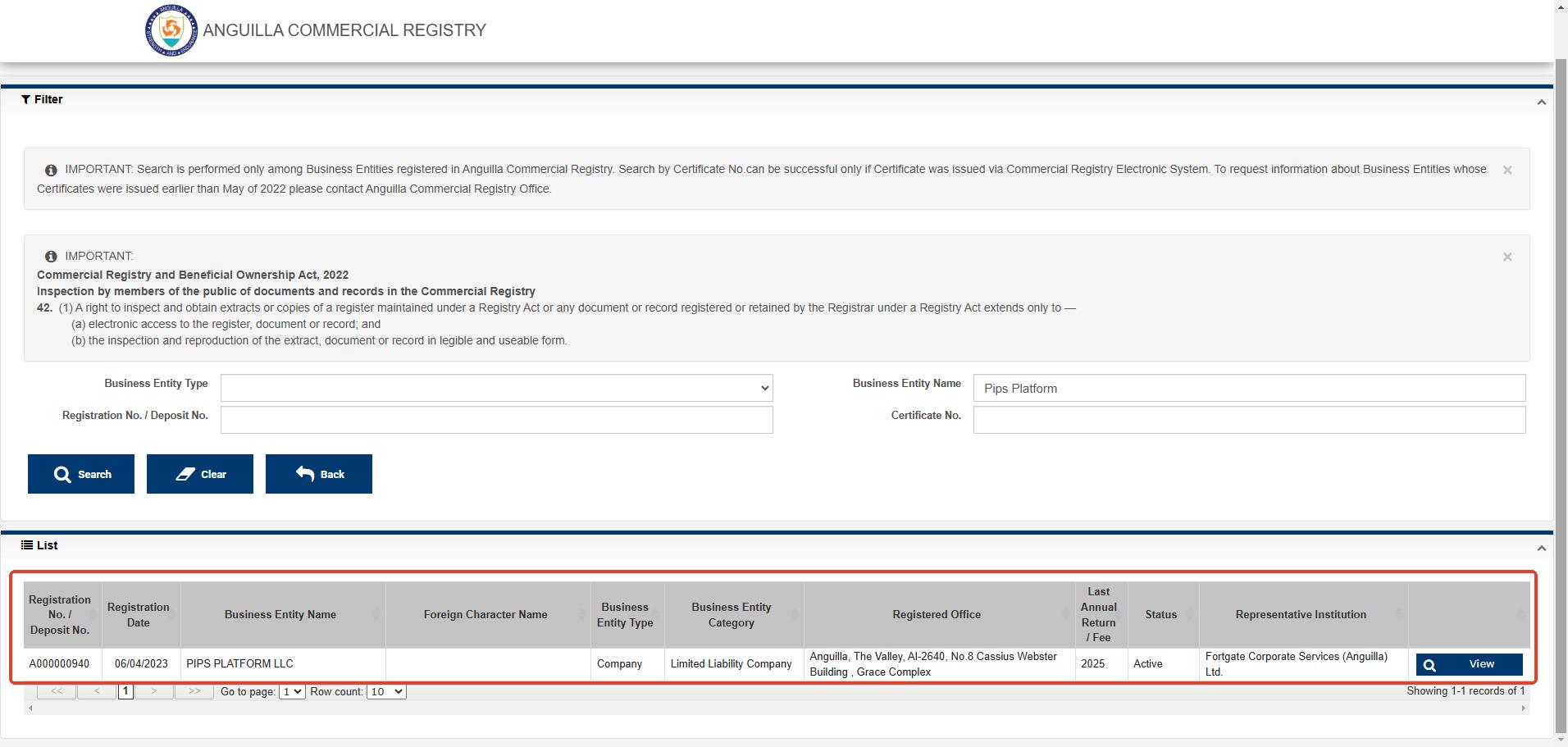The height and width of the screenshot is (747, 1568).
Task: Click the Business Entity Name field
Action: pos(1248,389)
